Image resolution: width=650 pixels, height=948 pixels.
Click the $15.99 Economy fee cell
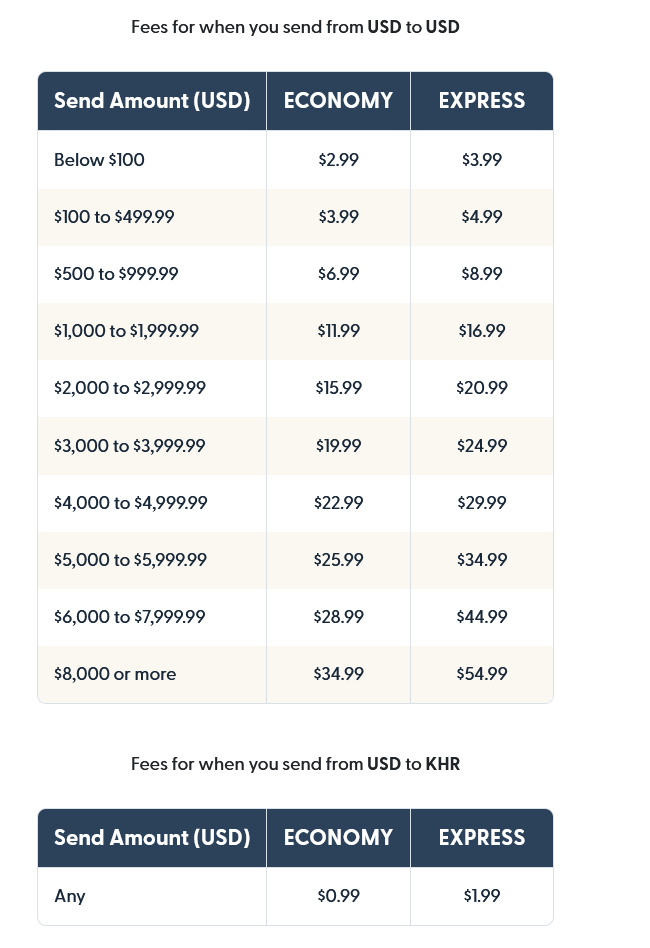[x=338, y=388]
